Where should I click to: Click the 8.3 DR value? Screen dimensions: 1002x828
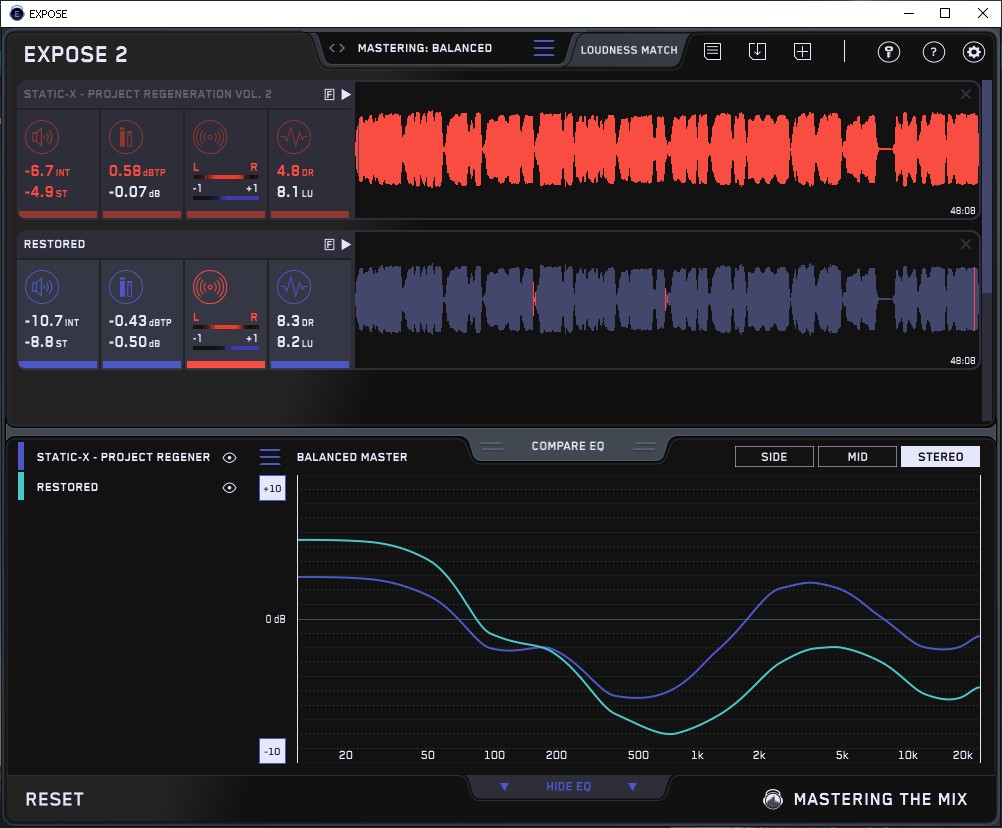point(295,321)
